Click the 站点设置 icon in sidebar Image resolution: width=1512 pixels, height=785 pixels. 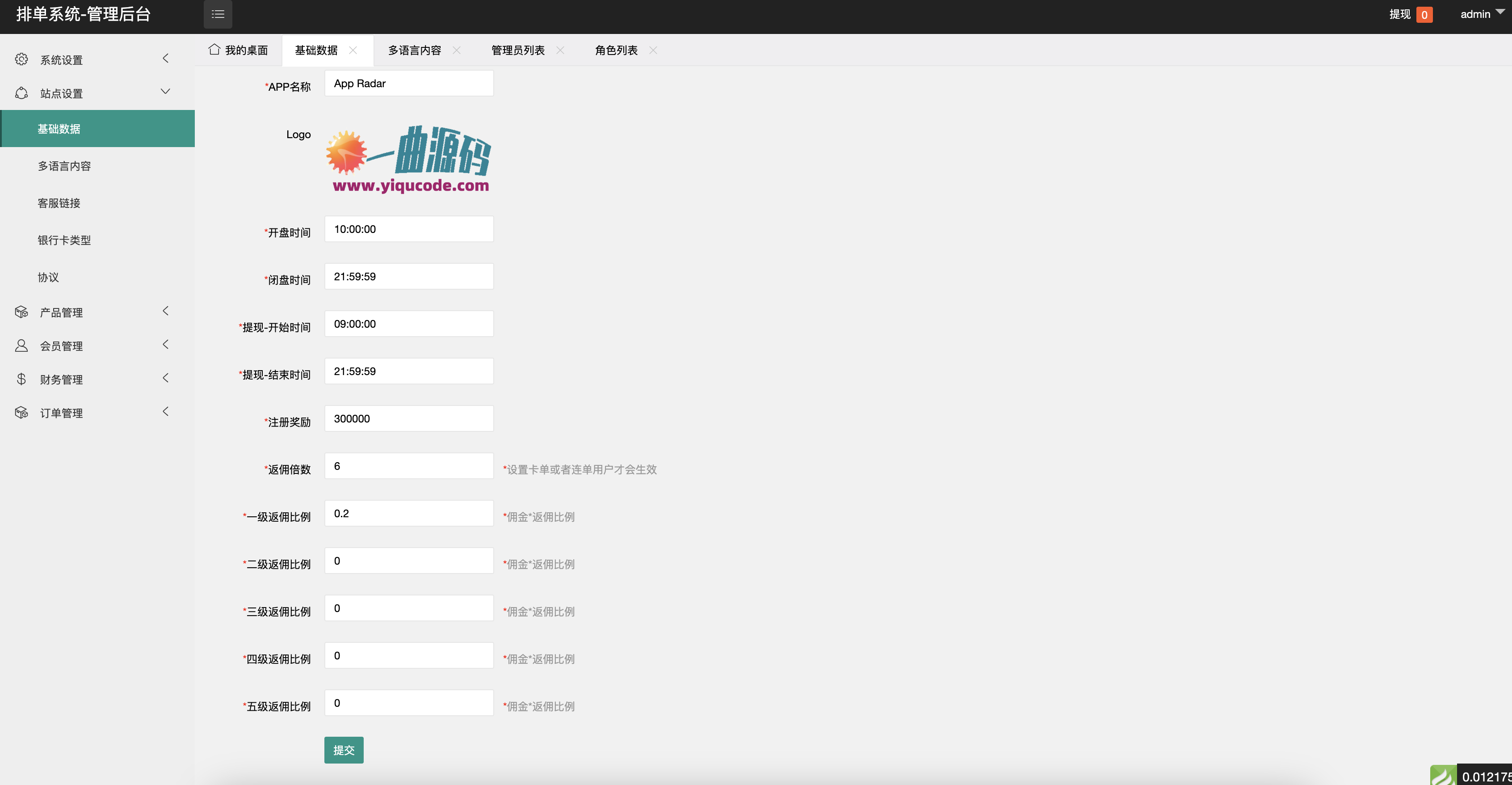tap(22, 93)
